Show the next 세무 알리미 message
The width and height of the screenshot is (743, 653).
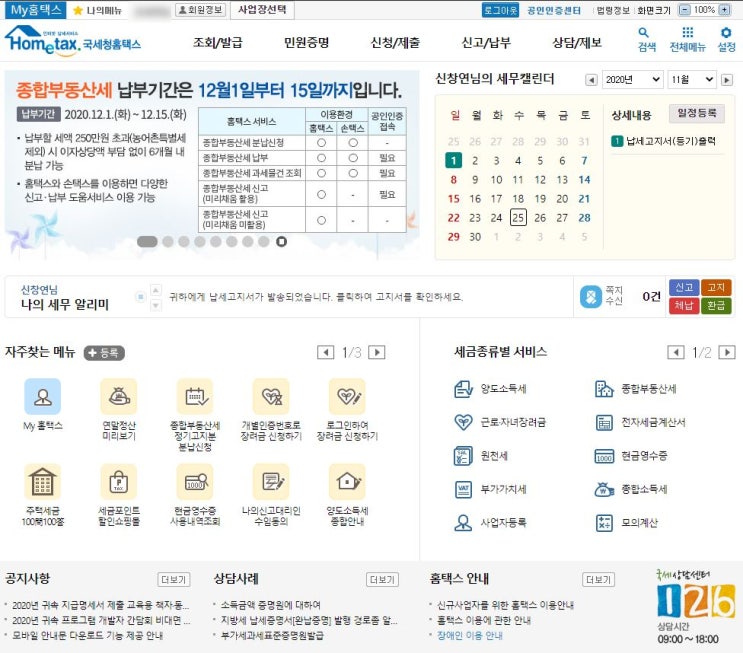point(156,306)
